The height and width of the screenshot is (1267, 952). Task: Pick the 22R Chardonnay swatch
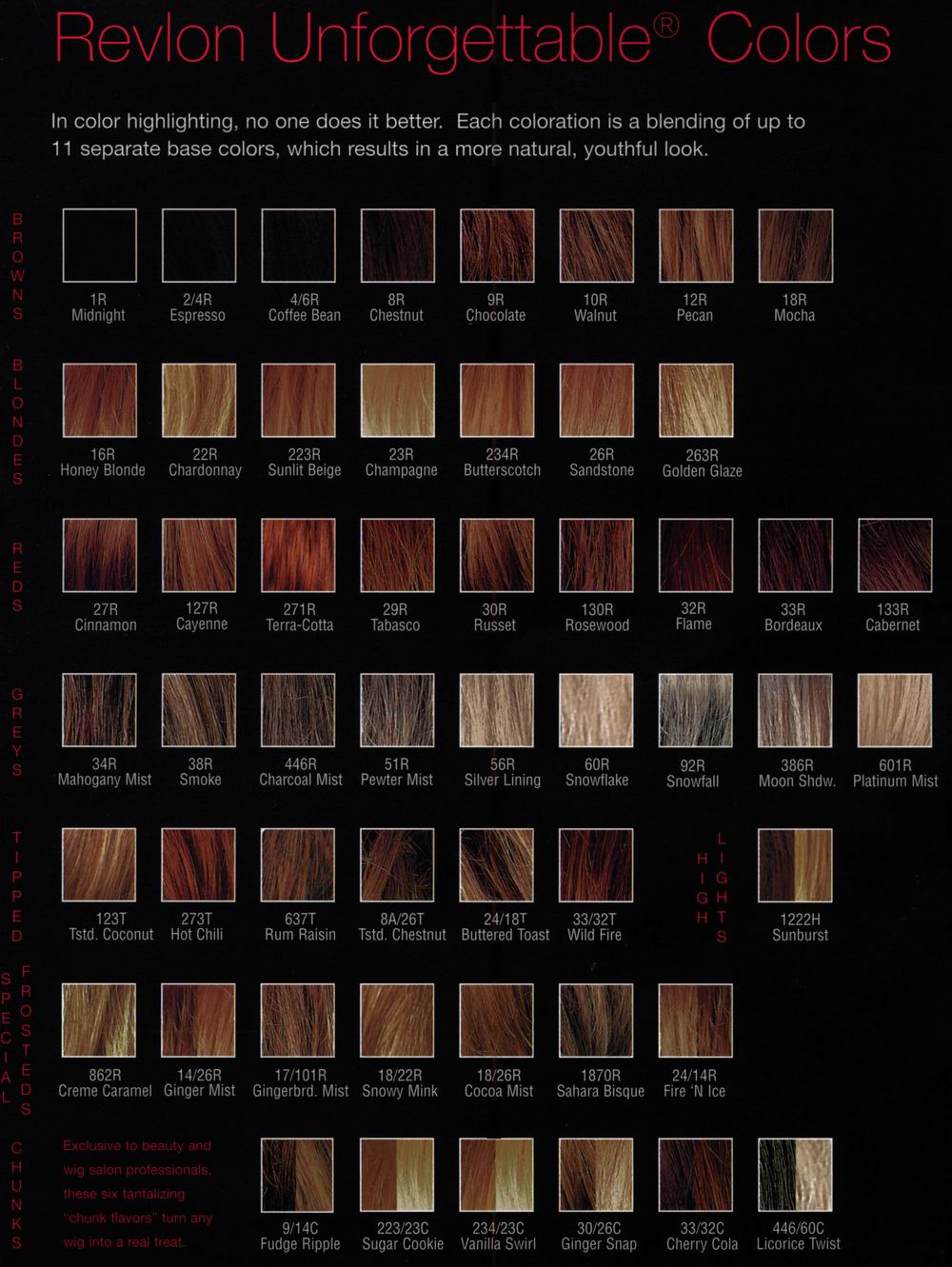coord(199,401)
